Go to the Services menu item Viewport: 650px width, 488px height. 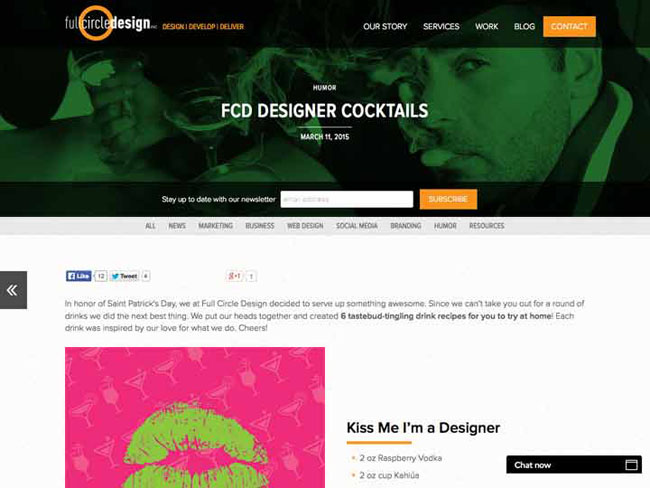coord(441,27)
